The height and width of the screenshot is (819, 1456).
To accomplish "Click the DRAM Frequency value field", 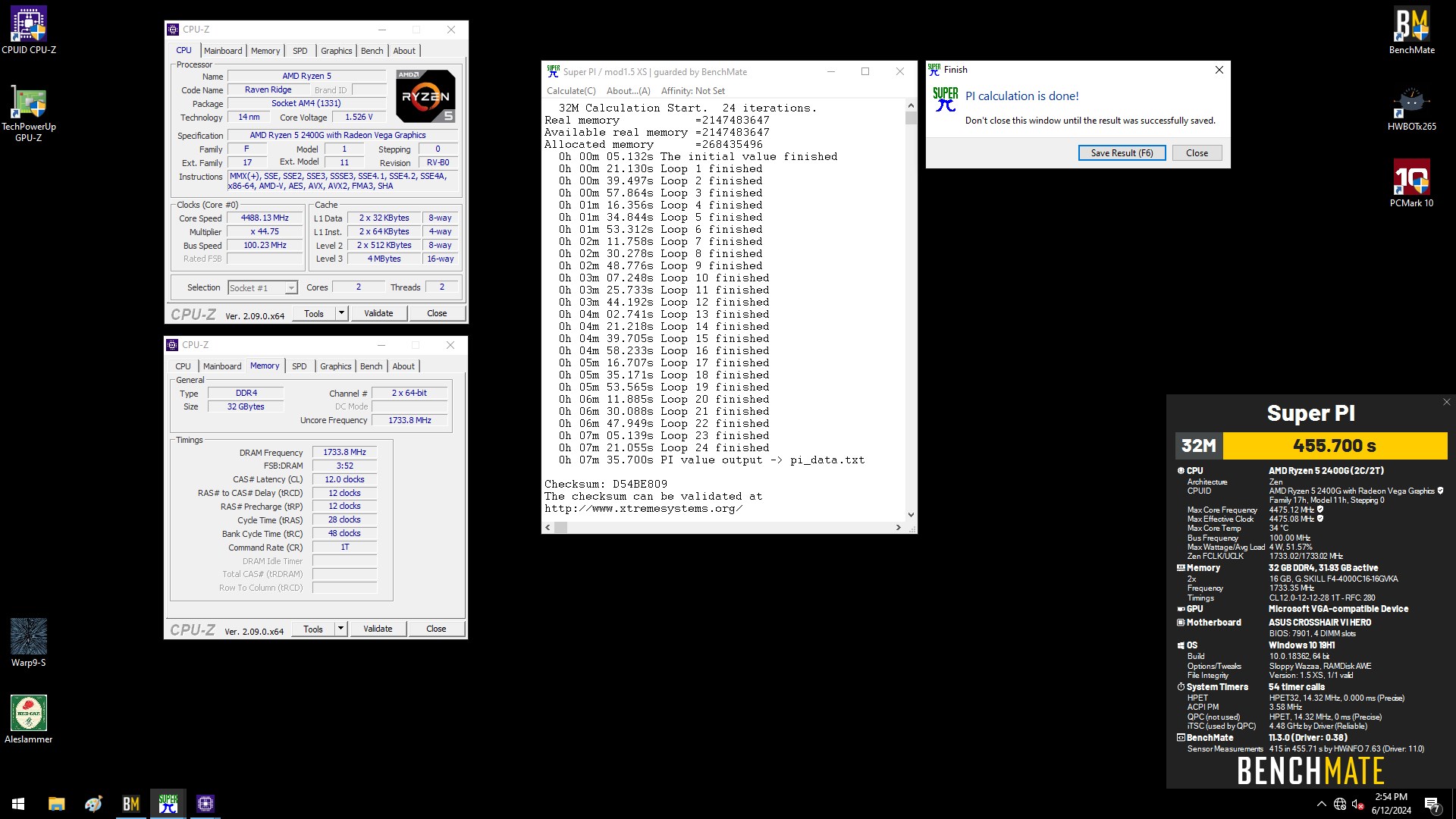I will click(x=344, y=452).
